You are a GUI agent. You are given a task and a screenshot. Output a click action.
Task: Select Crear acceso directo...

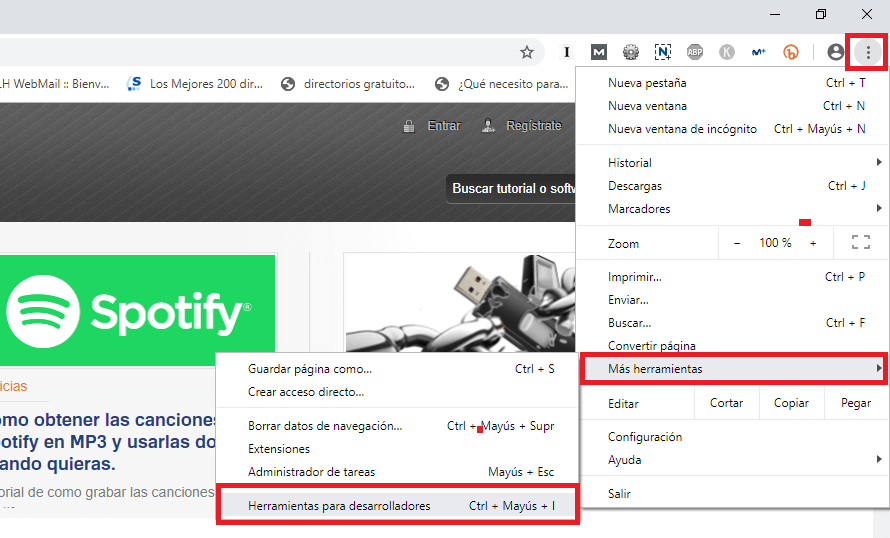(x=398, y=392)
